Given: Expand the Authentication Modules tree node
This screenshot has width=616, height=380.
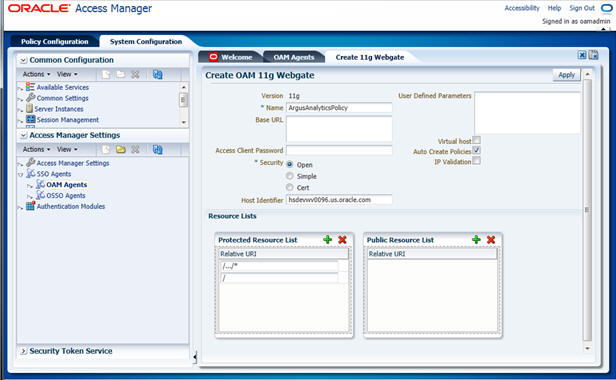Looking at the screenshot, I should 21,207.
